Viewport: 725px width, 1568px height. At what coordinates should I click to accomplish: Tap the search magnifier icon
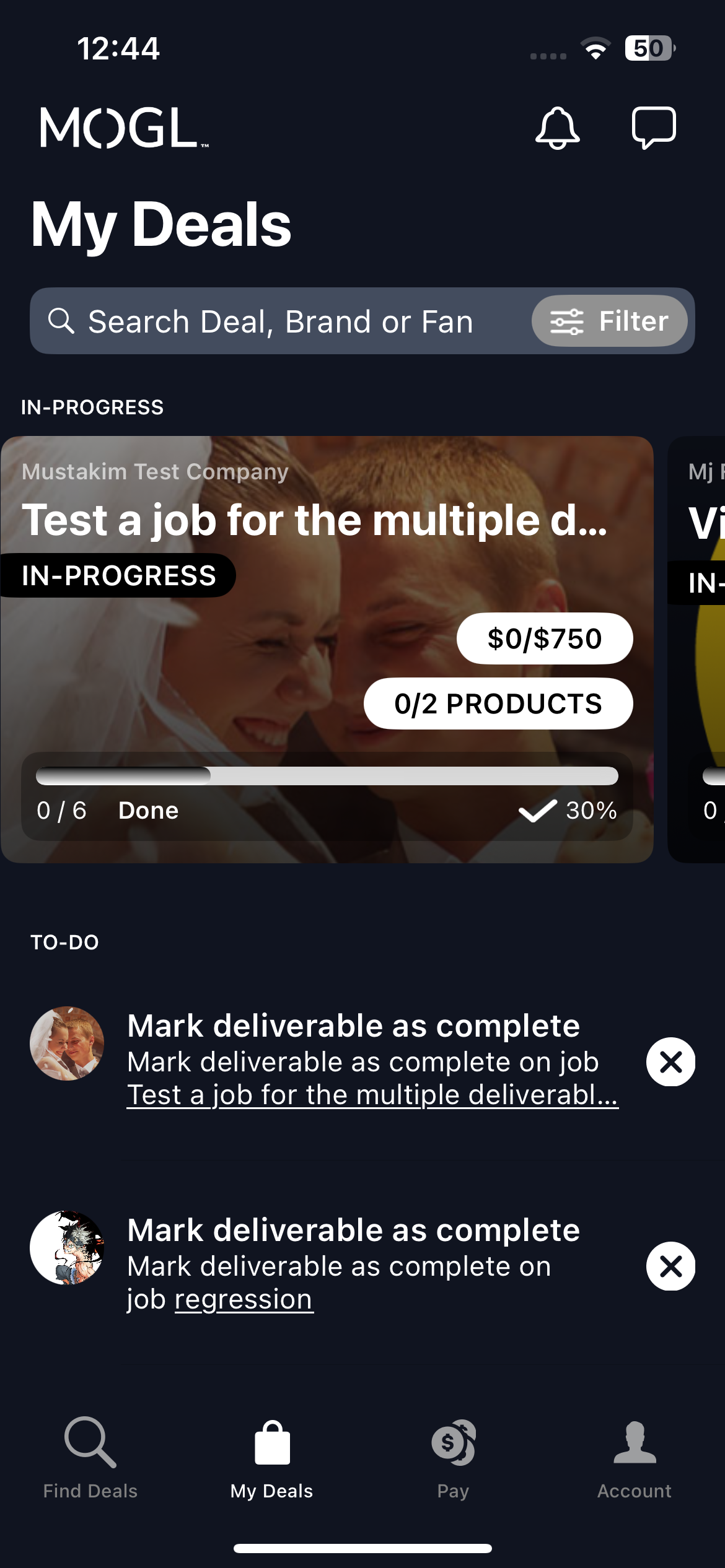coord(61,321)
